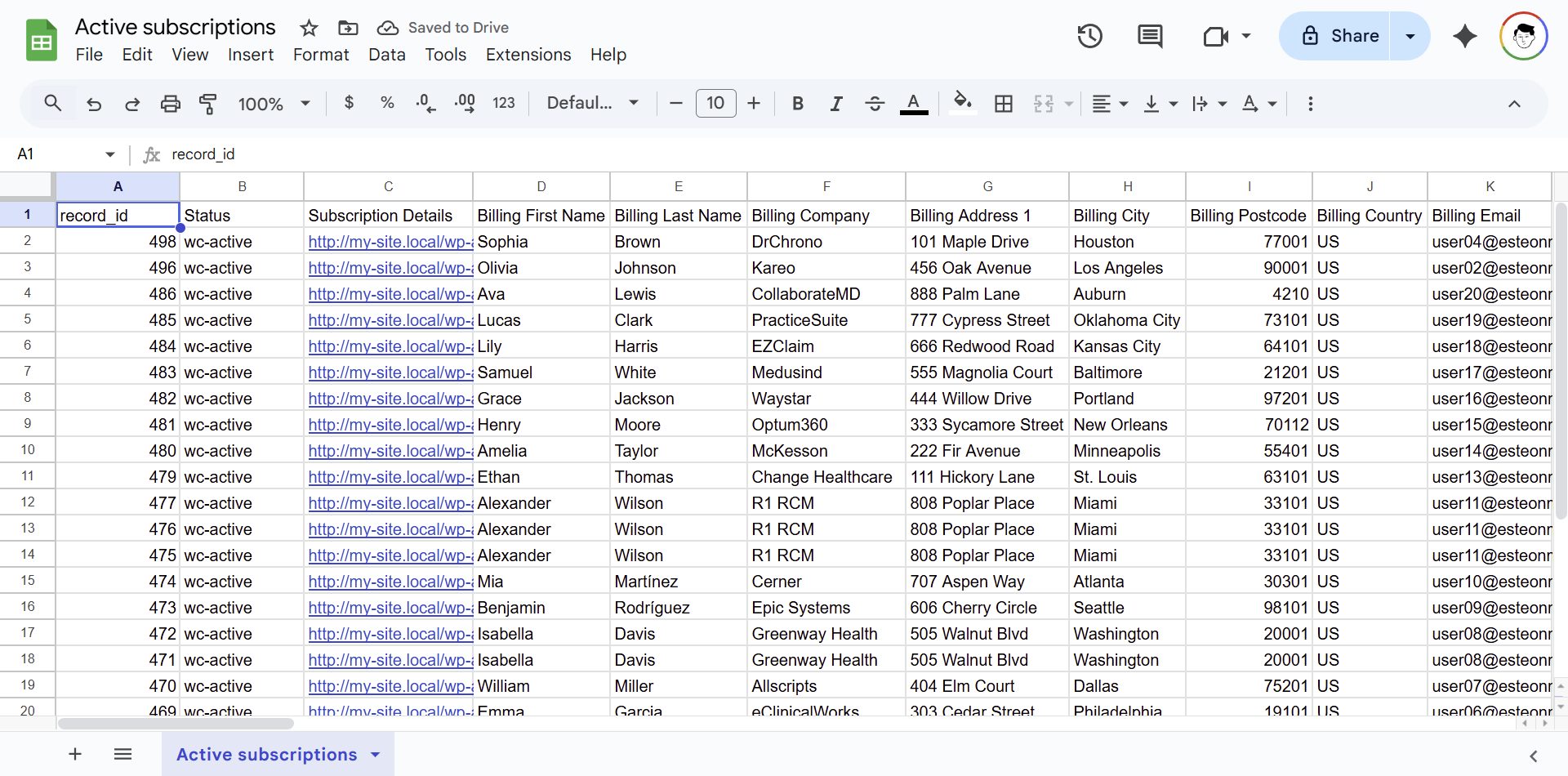
Task: Open the Format menu
Action: pyautogui.click(x=321, y=55)
